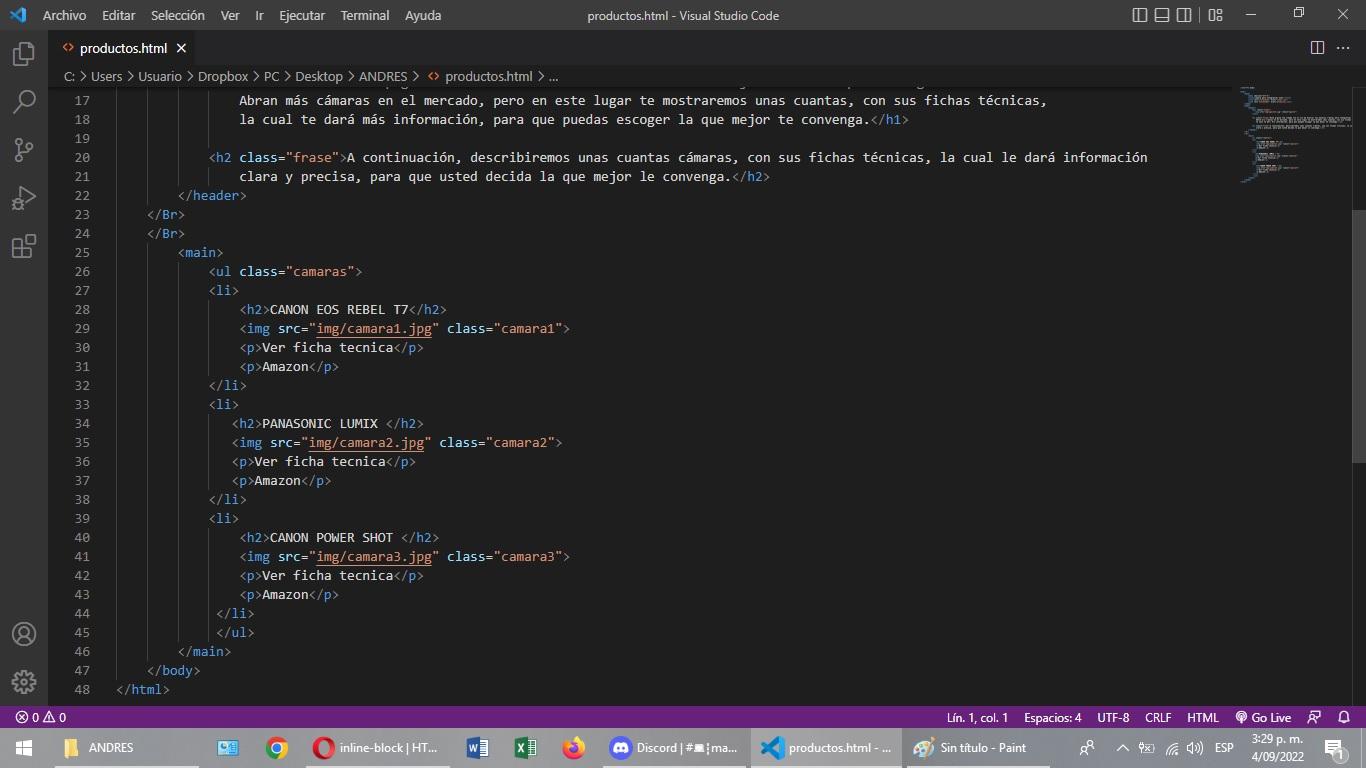Change end of line via CRLF
Screen dimensions: 1366x768
[x=1158, y=717]
